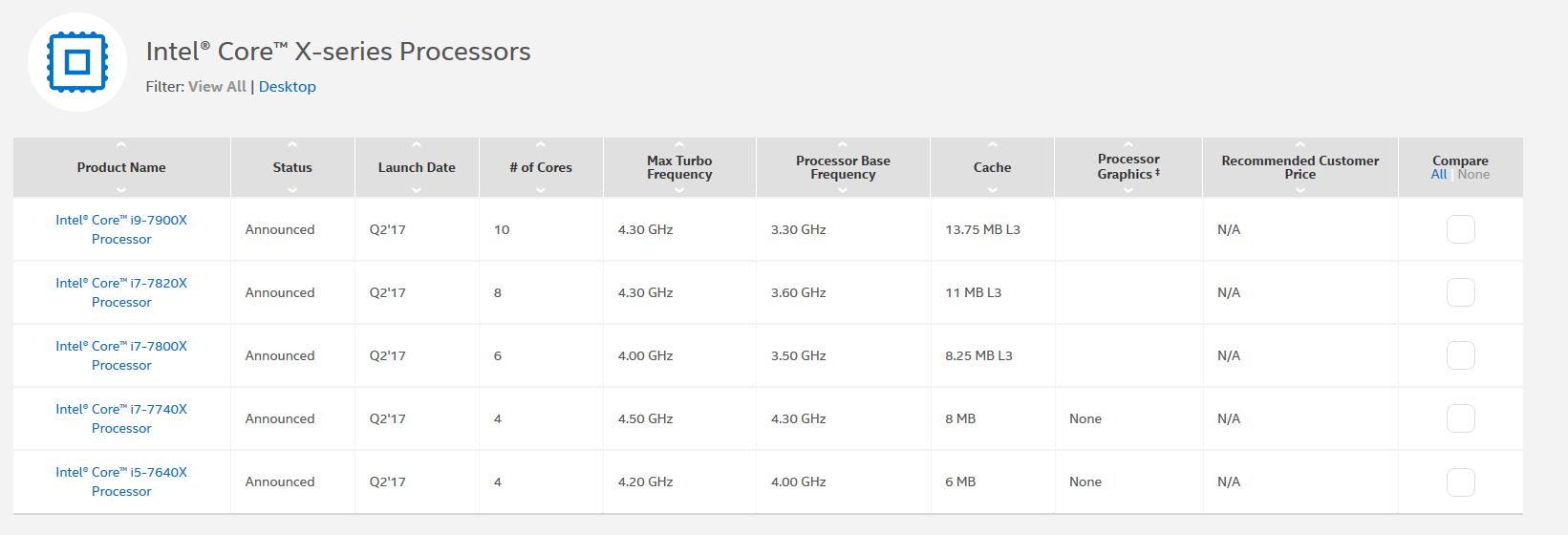The width and height of the screenshot is (1568, 535).
Task: Switch to the Desktop filter
Action: click(287, 87)
